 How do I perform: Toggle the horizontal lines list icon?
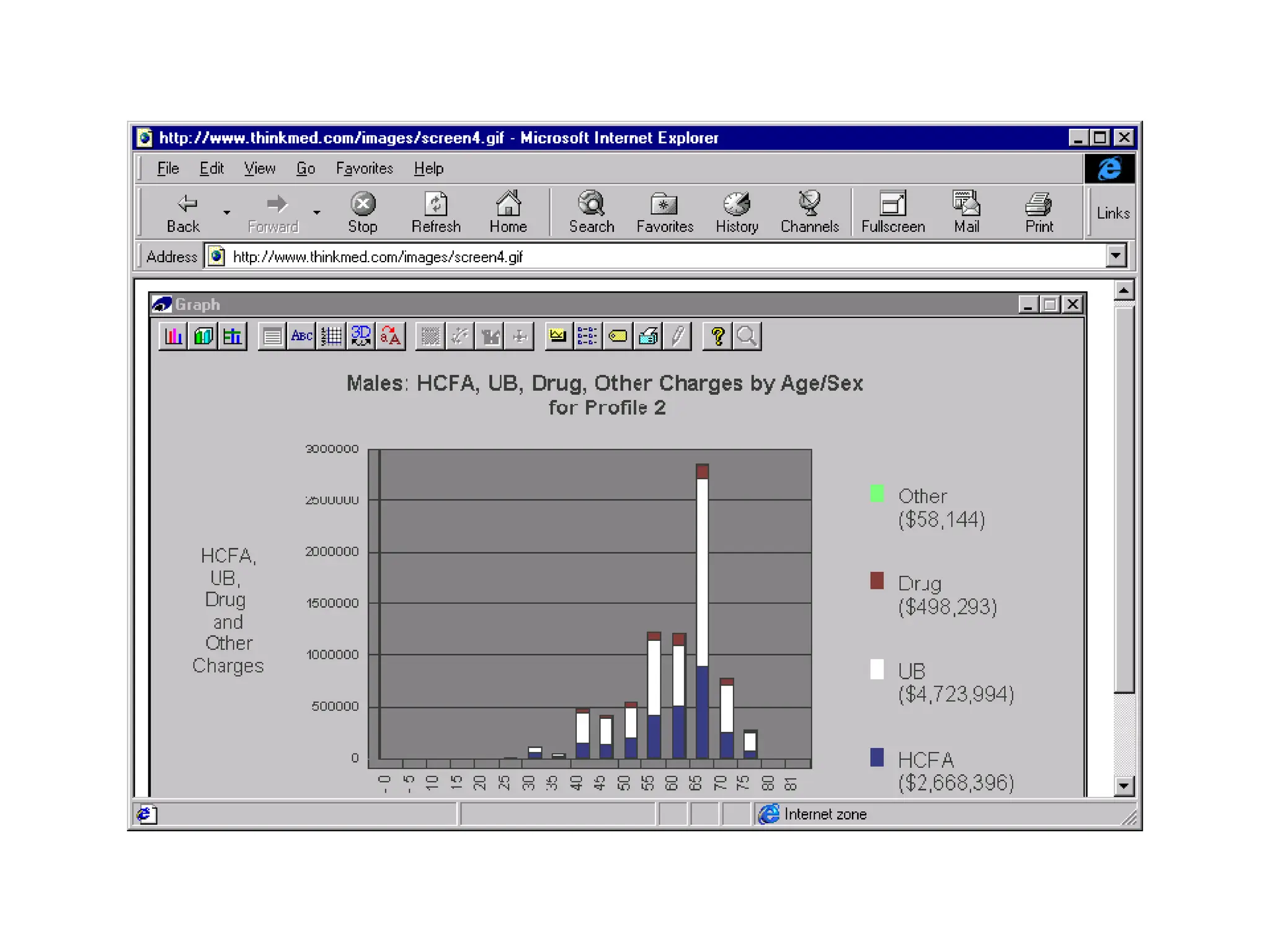(272, 337)
